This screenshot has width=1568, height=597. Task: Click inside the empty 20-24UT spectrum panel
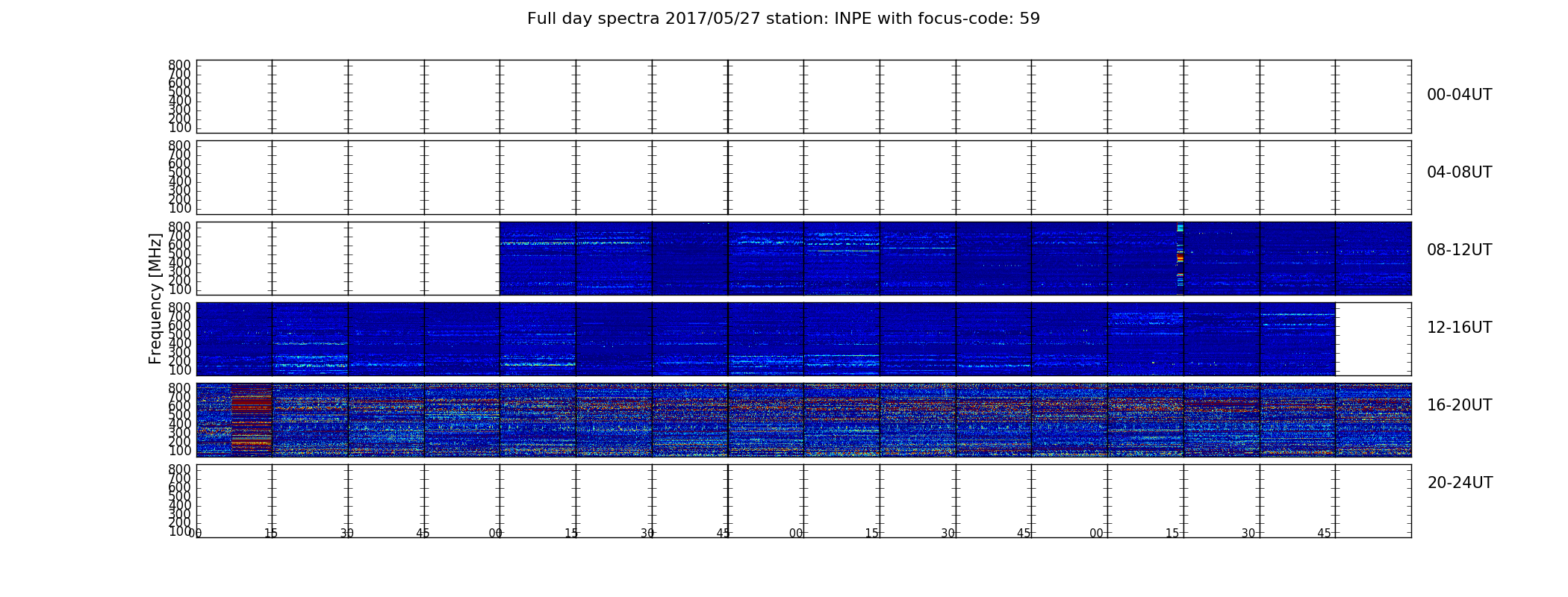point(803,501)
